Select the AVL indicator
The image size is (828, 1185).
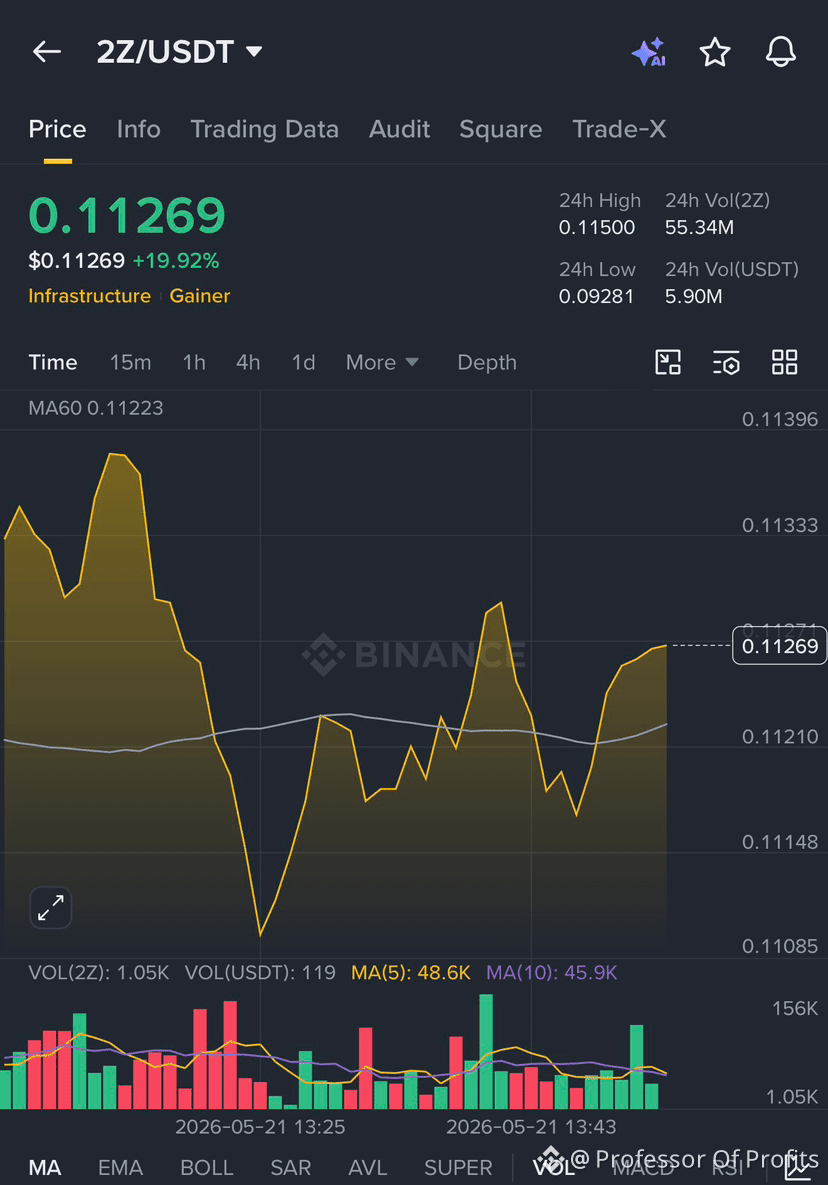coord(368,1168)
